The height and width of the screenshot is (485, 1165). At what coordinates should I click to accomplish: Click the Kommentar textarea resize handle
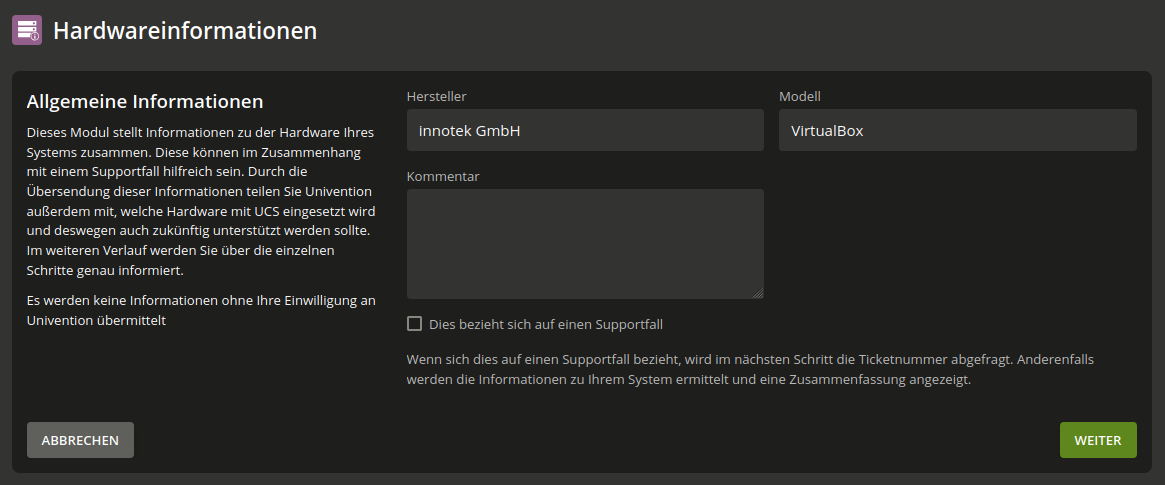758,293
